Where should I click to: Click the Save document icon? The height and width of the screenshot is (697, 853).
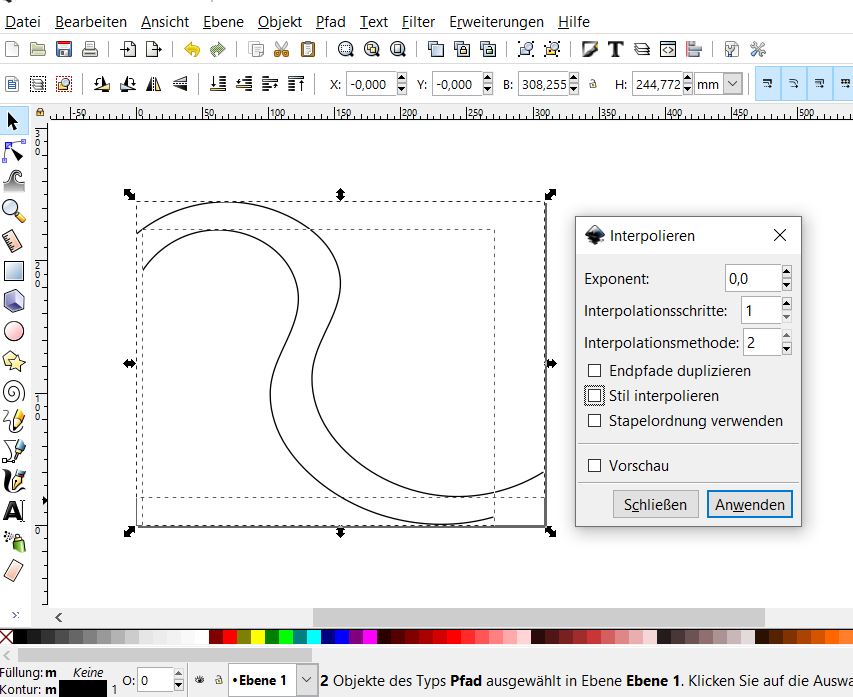[x=64, y=49]
